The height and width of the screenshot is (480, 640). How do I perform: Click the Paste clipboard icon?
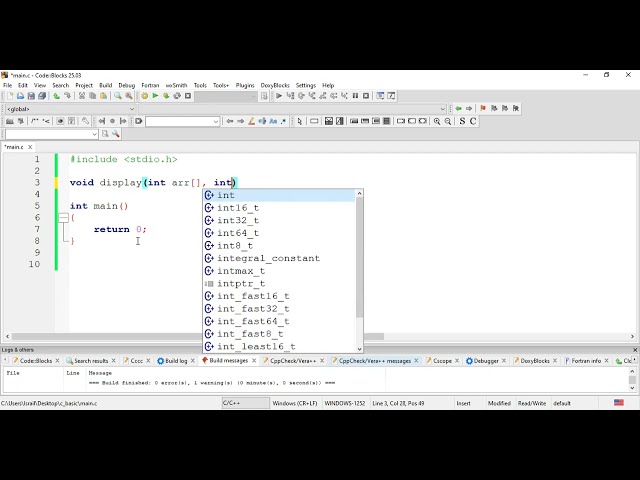click(x=104, y=96)
